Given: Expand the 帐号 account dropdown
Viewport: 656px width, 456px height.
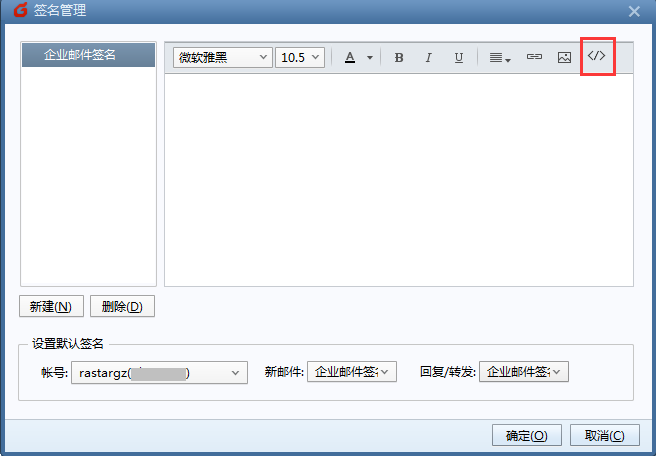Looking at the screenshot, I should 159,372.
